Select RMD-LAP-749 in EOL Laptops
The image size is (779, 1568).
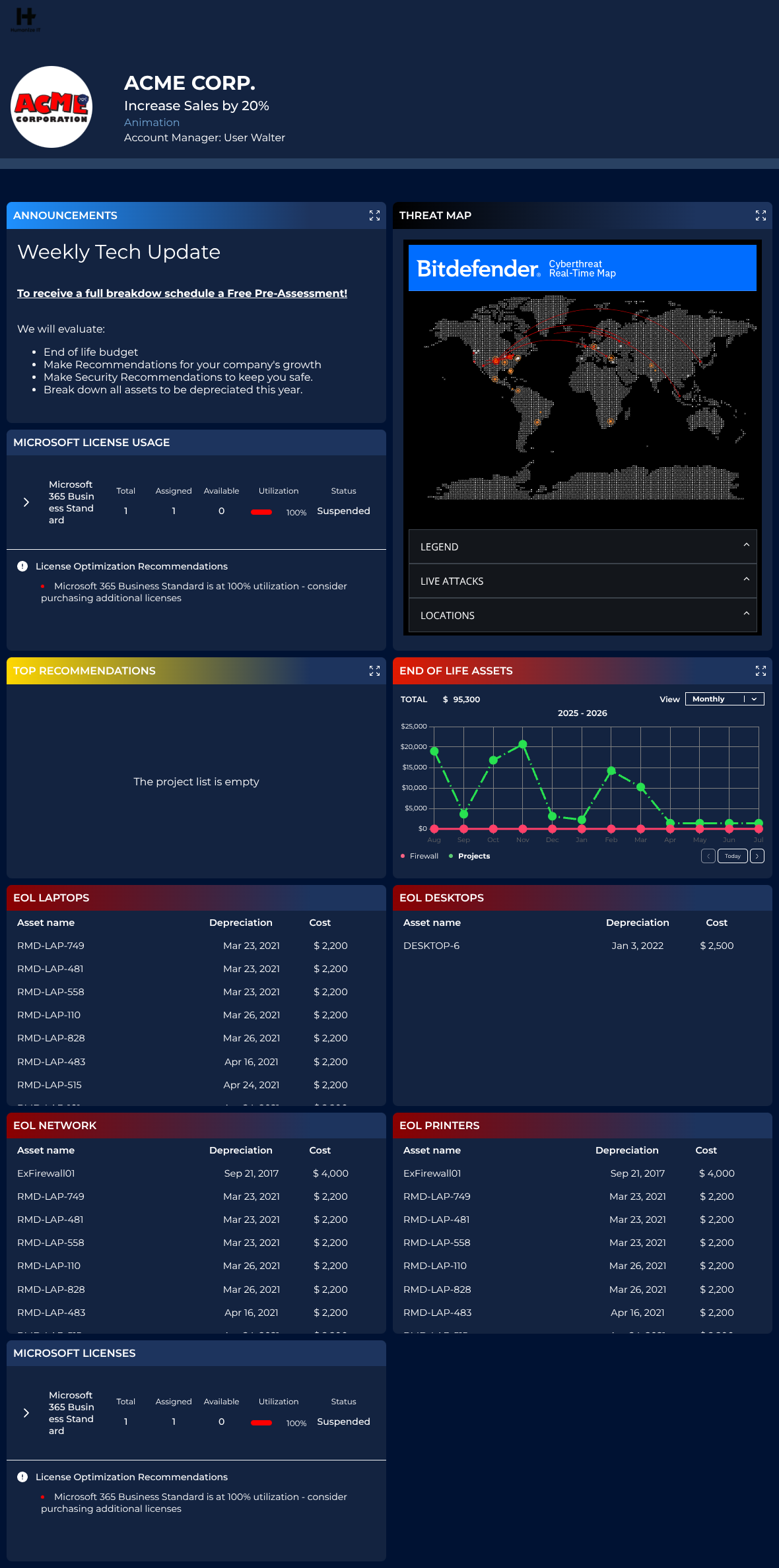click(x=51, y=945)
